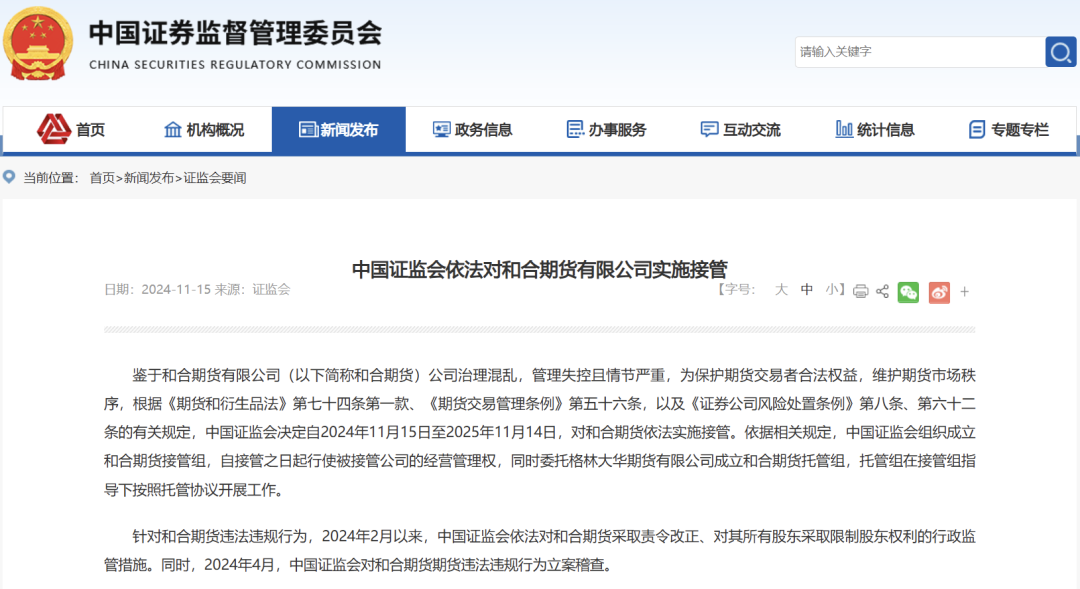
Task: Open the 机构概况 tab
Action: click(x=205, y=130)
